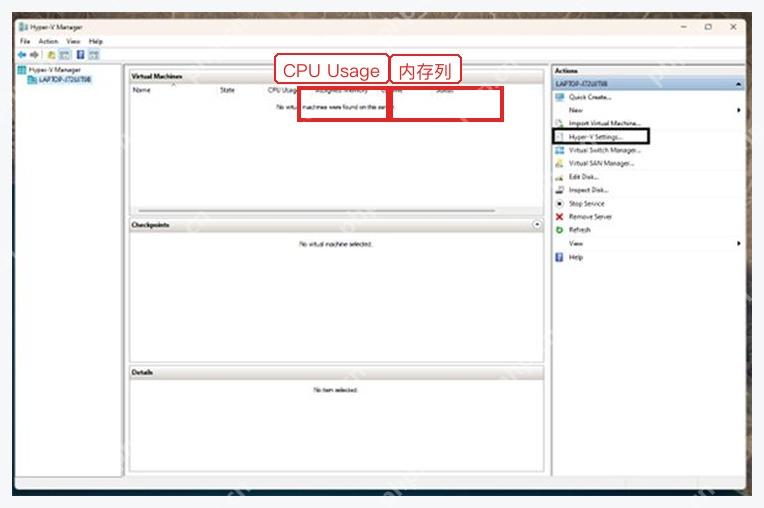Click the Help icon in Actions pane
764x508 pixels.
(x=559, y=257)
